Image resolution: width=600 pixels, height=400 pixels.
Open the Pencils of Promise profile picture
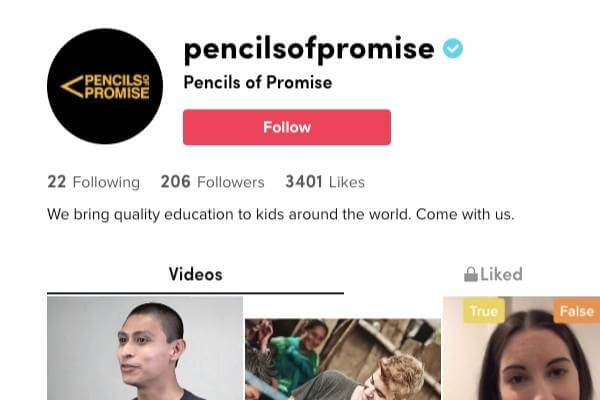[x=105, y=86]
